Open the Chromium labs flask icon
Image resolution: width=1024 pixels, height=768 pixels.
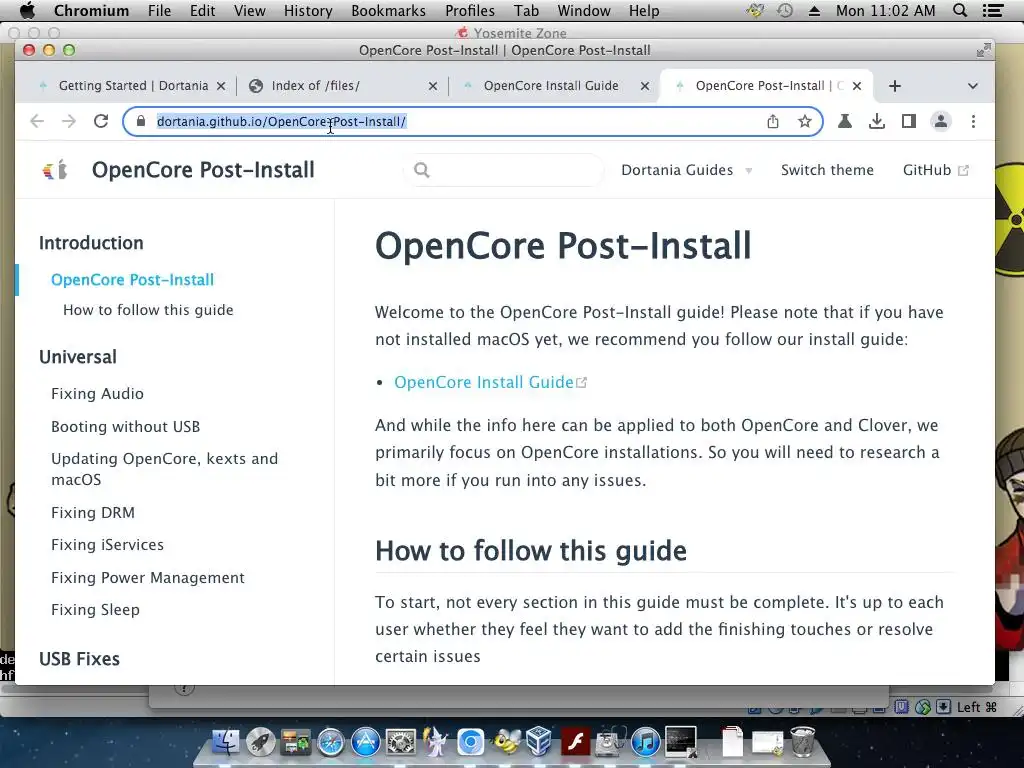pos(844,121)
